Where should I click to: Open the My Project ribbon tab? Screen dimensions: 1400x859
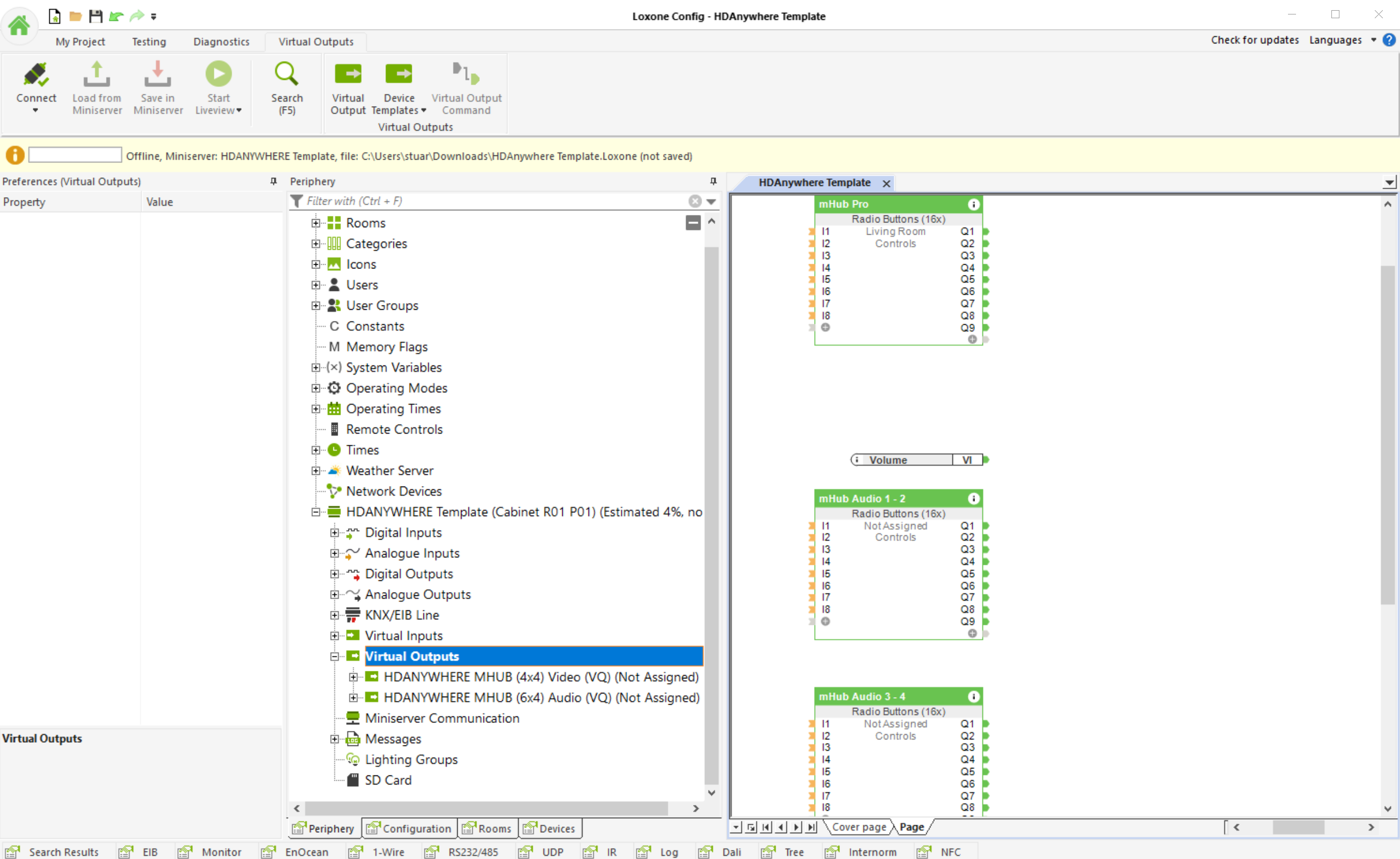point(80,41)
